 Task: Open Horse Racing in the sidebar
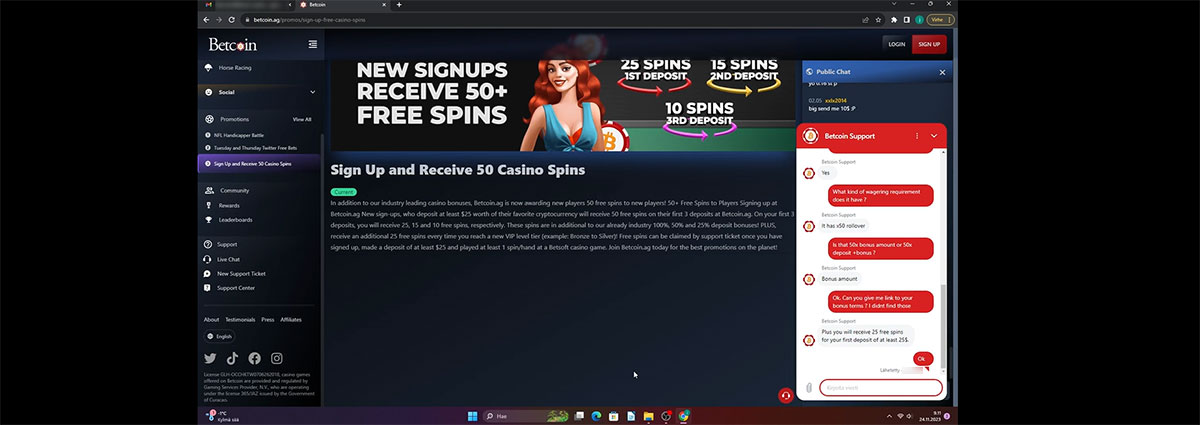pyautogui.click(x=235, y=68)
